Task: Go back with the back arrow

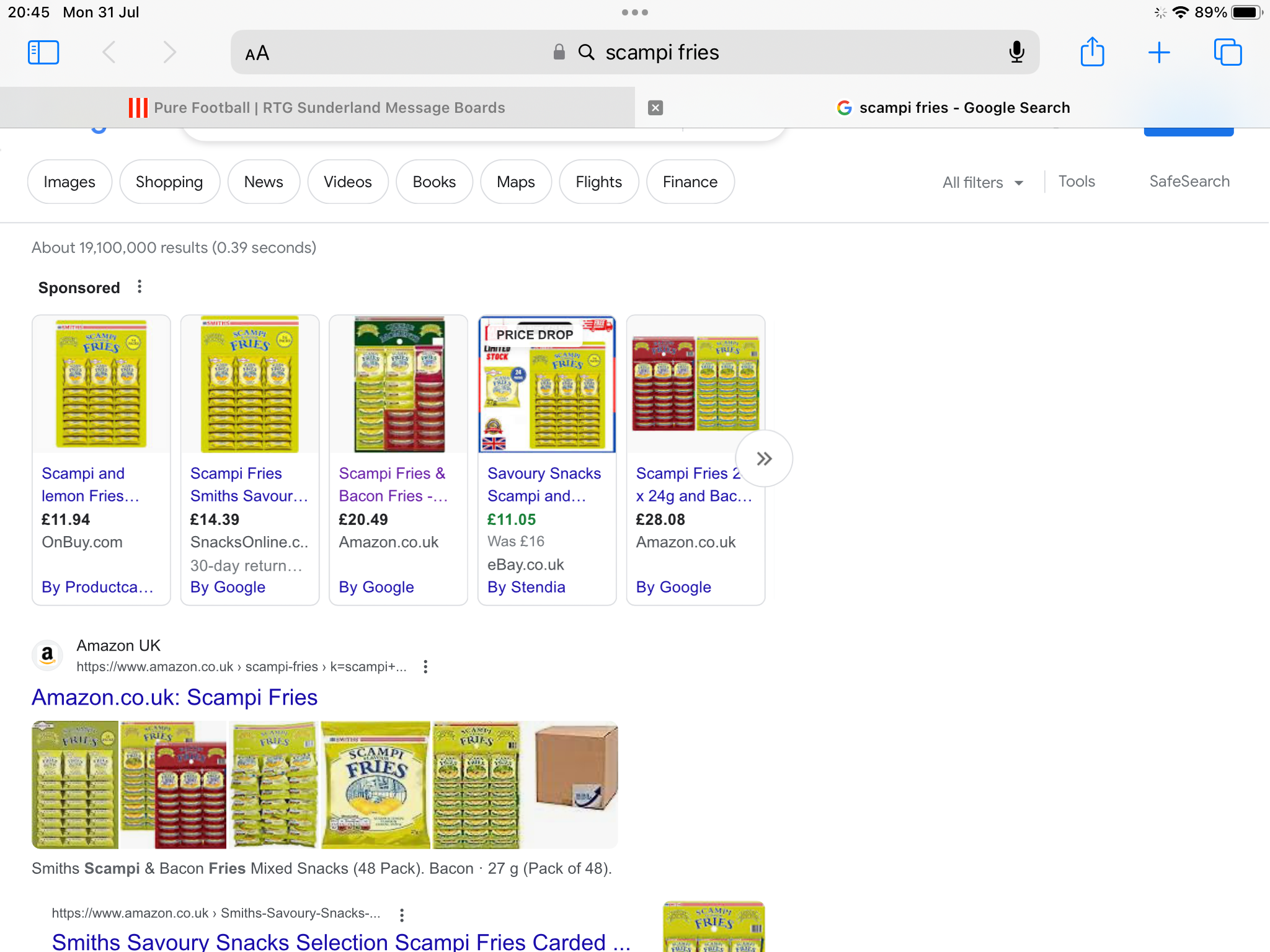Action: coord(109,53)
